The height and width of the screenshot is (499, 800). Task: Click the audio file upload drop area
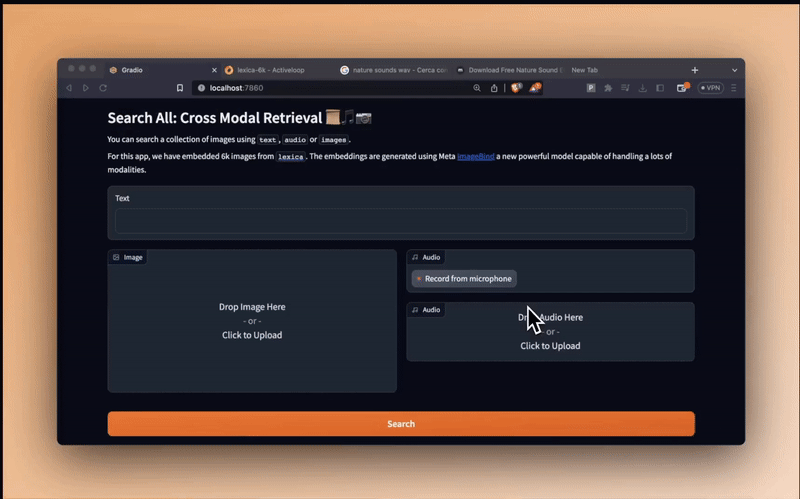[x=550, y=332]
